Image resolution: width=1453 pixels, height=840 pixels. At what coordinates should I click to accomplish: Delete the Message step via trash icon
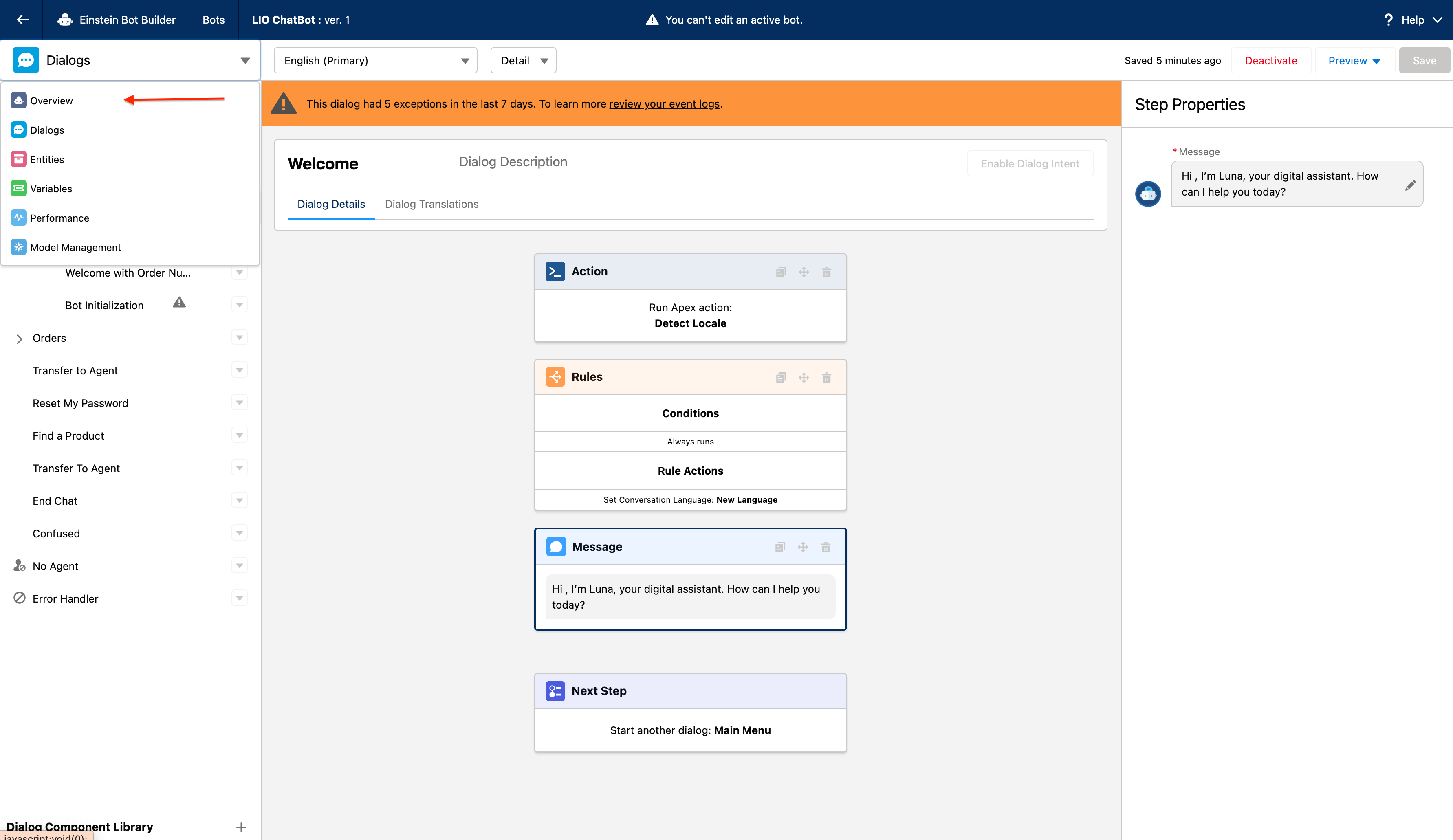tap(826, 547)
